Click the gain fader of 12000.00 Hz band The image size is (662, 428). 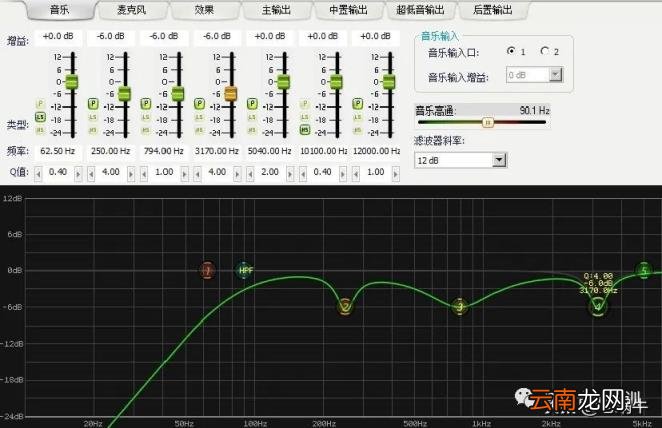tap(389, 81)
